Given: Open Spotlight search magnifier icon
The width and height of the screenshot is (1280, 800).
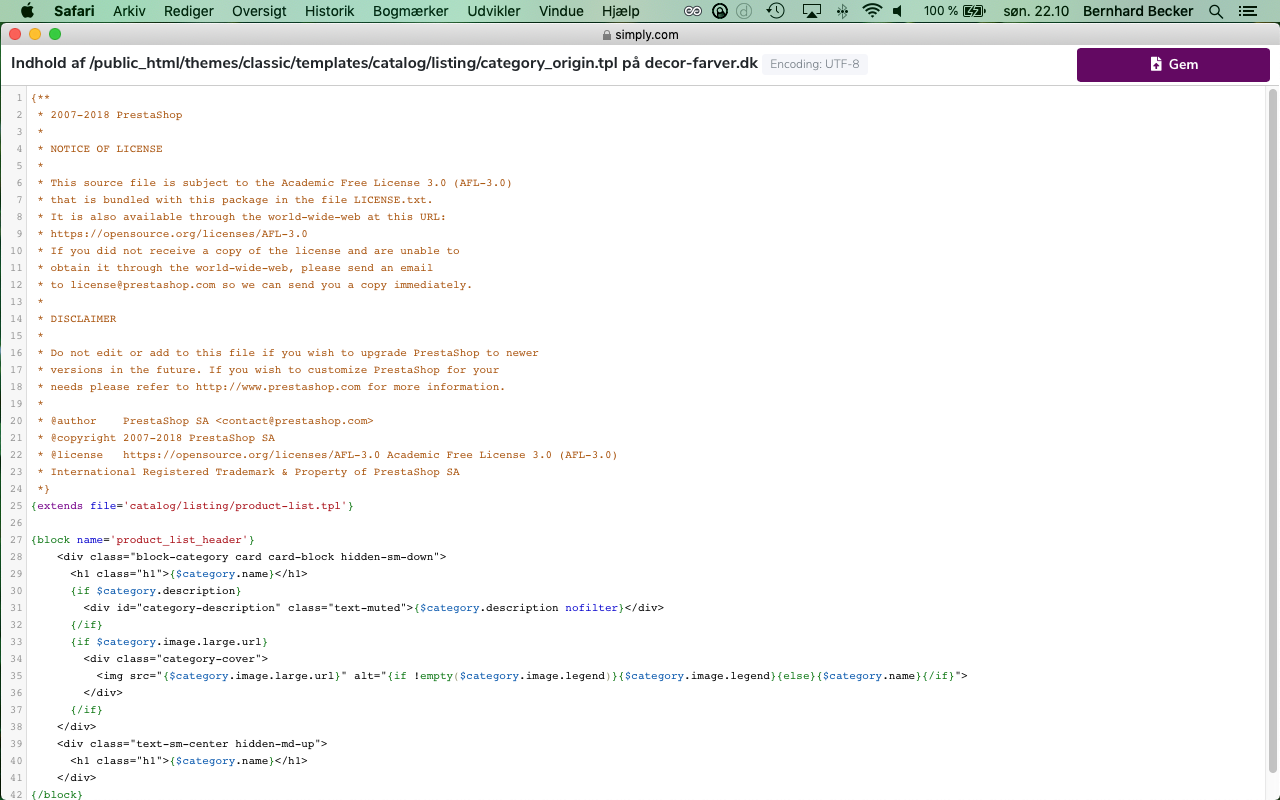Looking at the screenshot, I should (x=1216, y=11).
